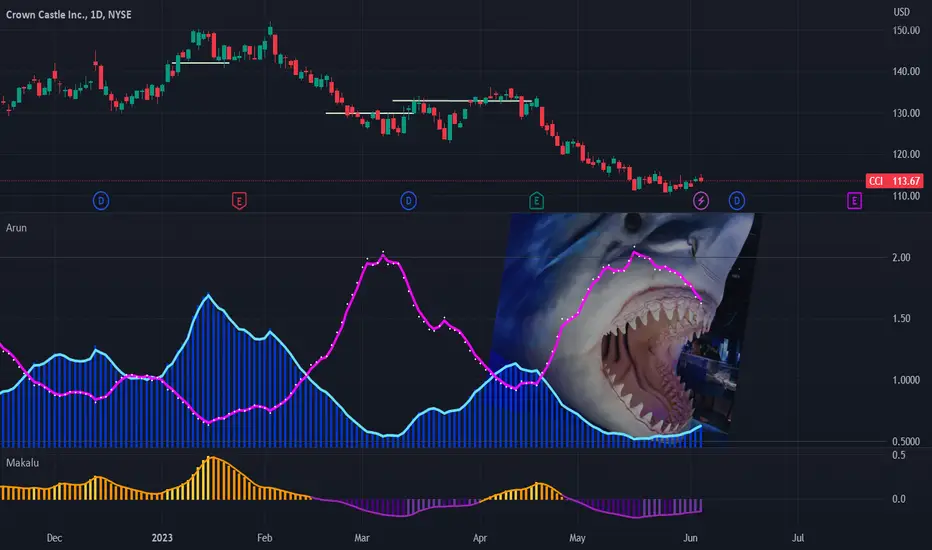Click the purple earnings marker in July
The image size is (932, 550).
point(854,201)
